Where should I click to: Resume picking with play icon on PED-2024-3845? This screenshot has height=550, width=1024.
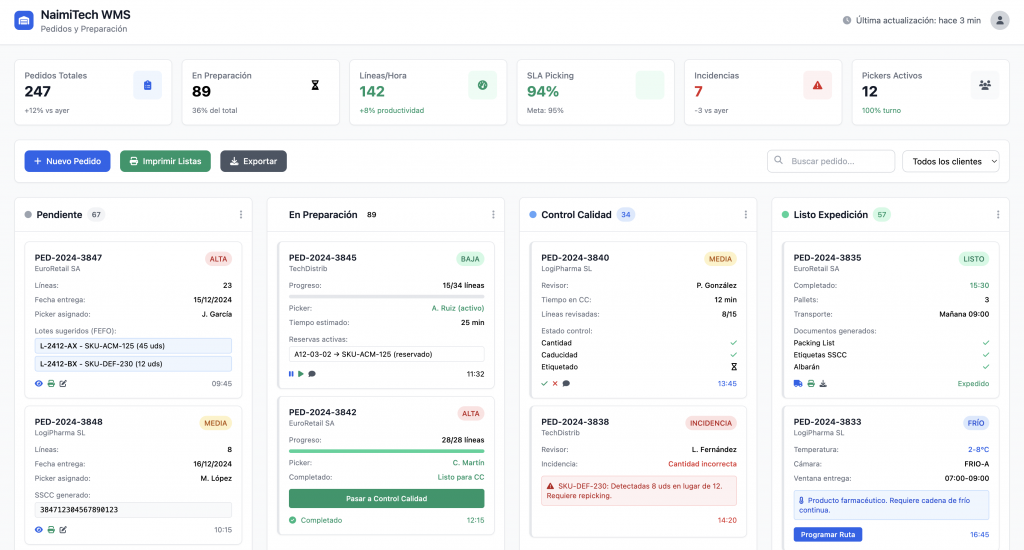302,374
